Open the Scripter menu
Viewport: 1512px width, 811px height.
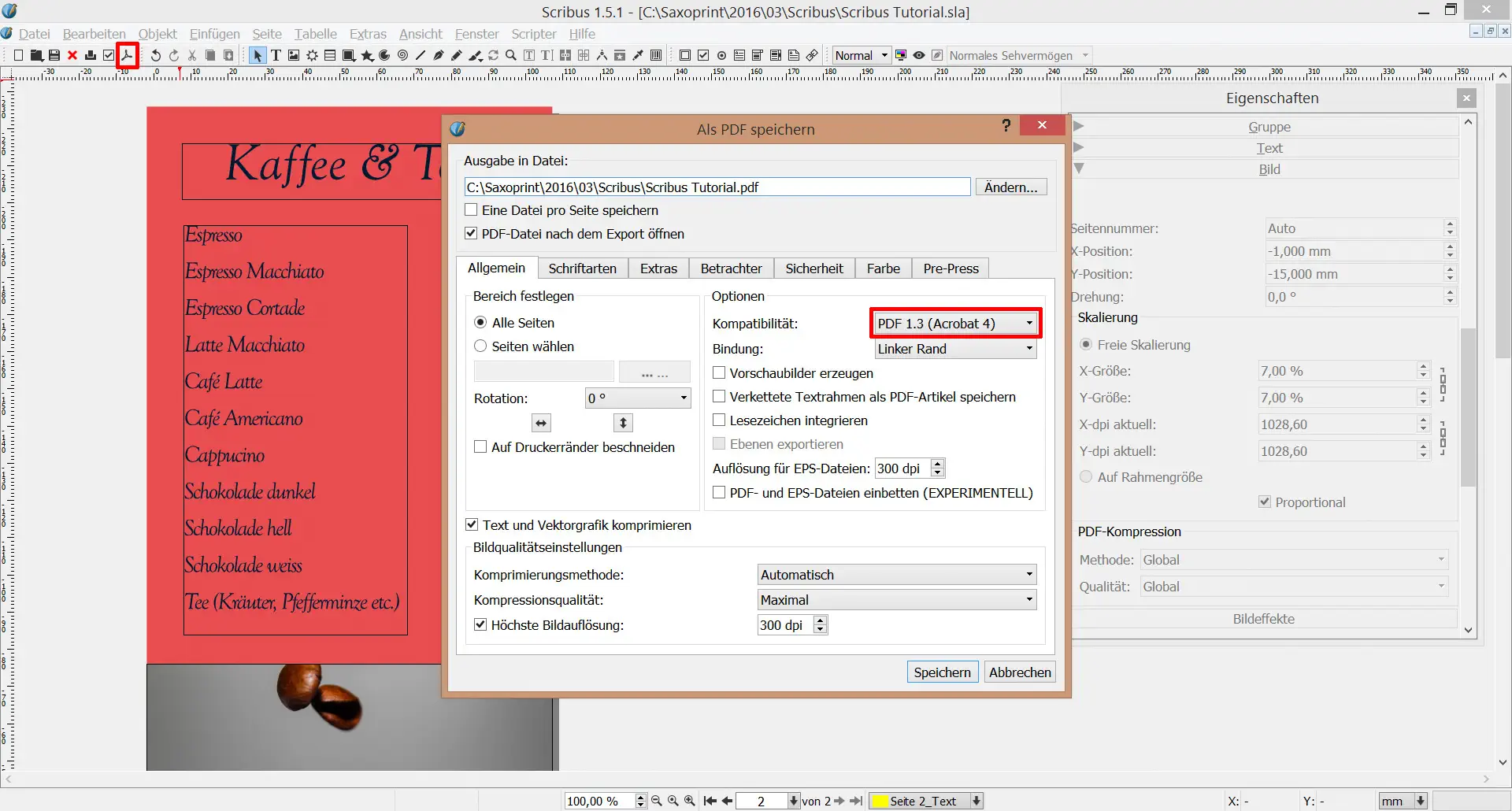tap(533, 34)
